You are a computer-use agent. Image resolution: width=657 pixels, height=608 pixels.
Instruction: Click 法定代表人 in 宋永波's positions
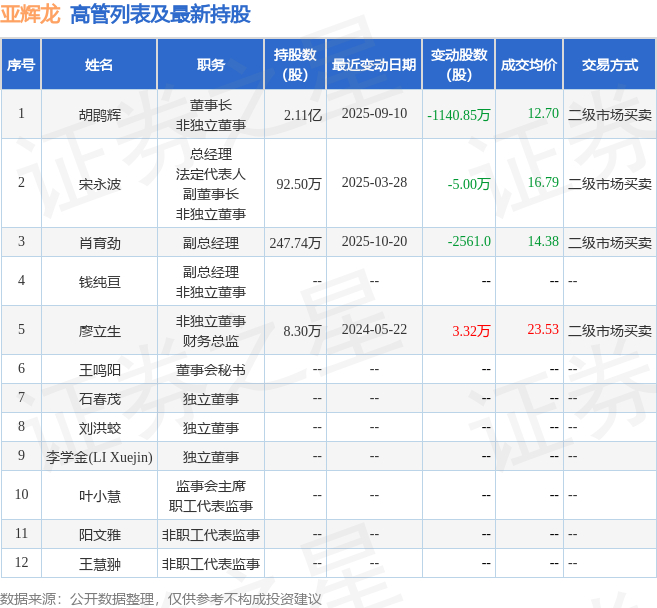coord(211,174)
